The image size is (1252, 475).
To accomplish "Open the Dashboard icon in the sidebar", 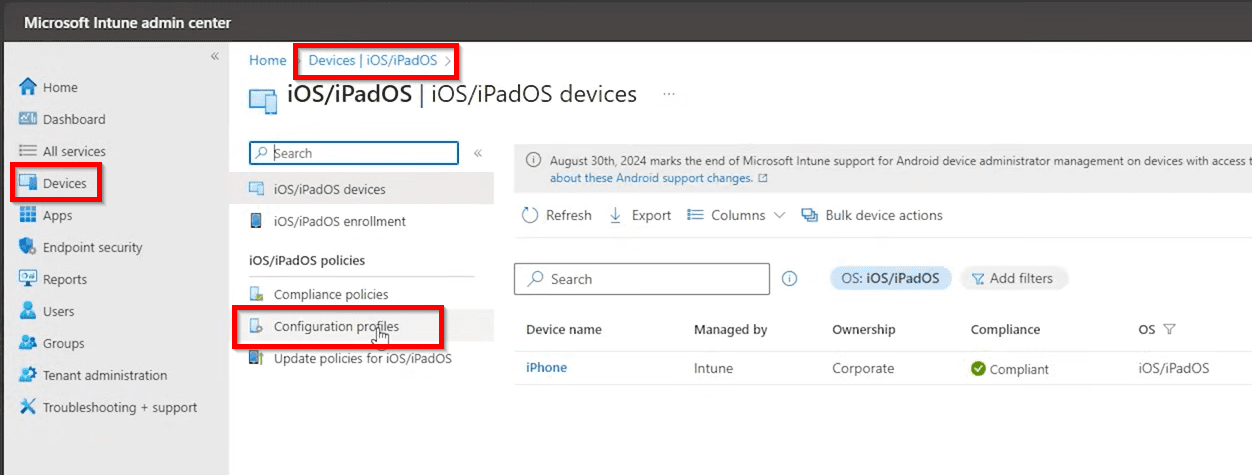I will (x=28, y=119).
